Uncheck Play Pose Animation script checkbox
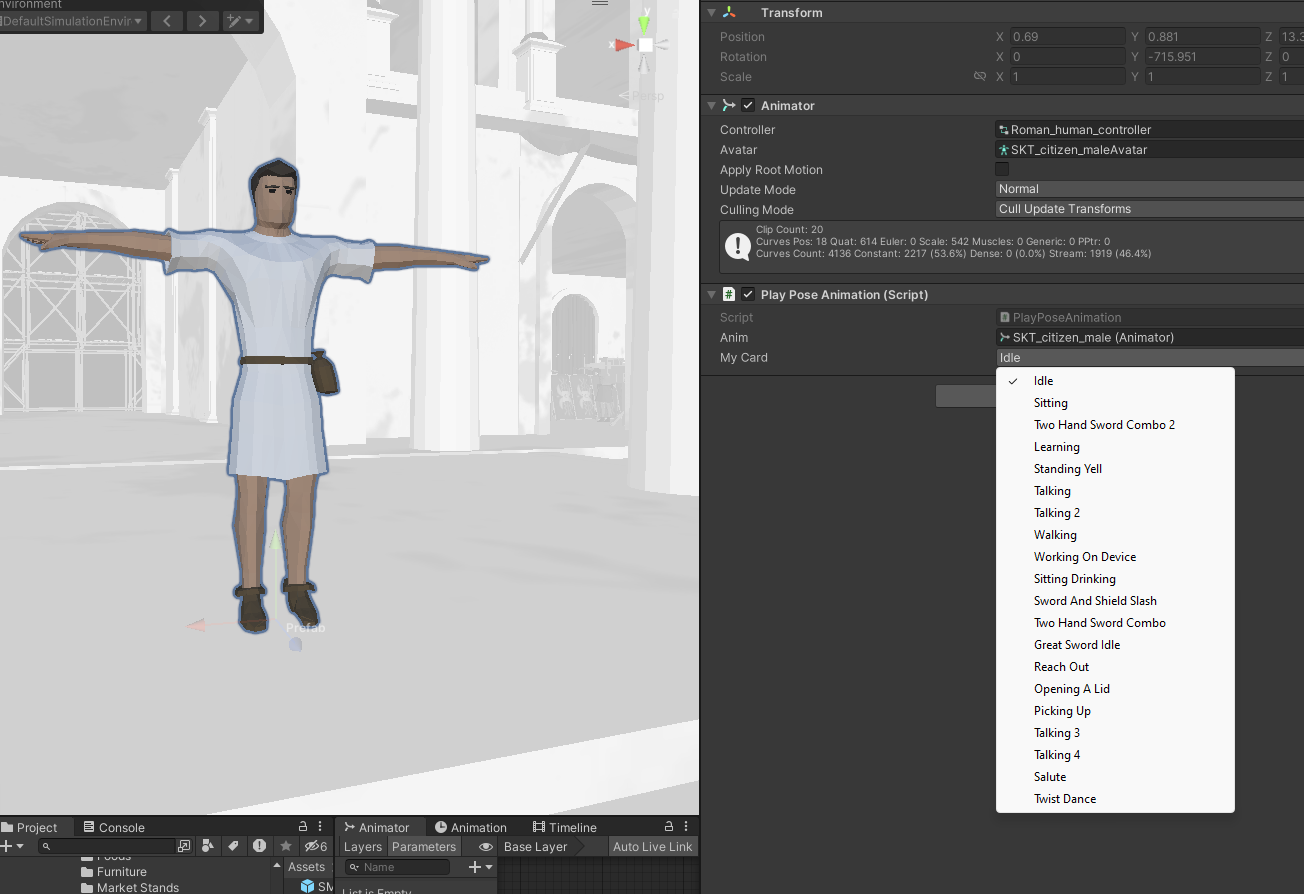The width and height of the screenshot is (1304, 894). tap(748, 295)
